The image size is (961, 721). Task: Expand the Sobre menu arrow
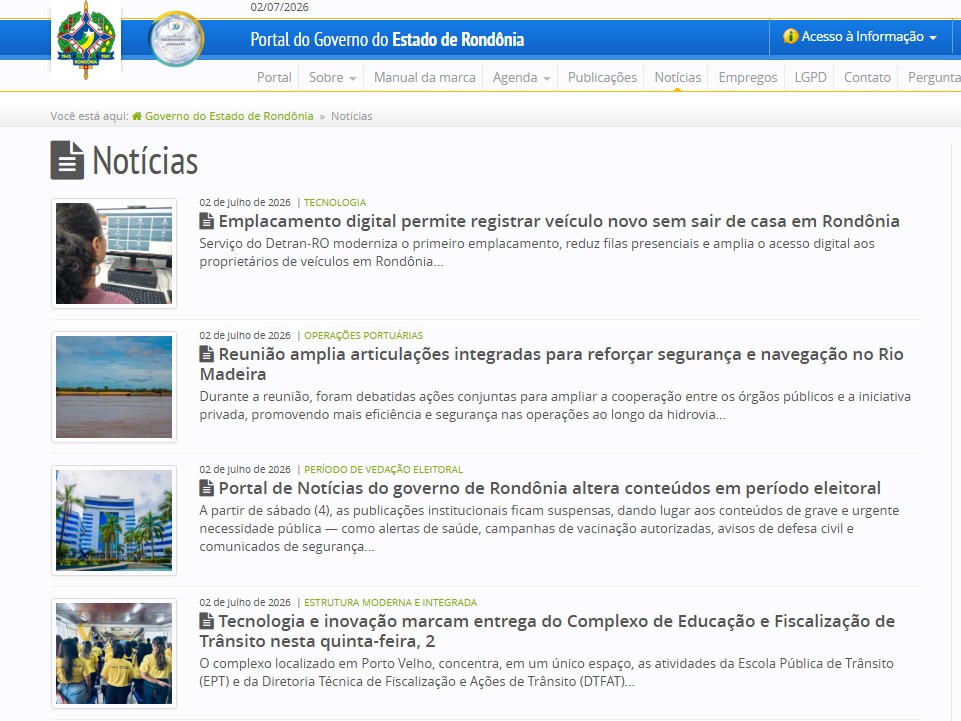pyautogui.click(x=353, y=78)
